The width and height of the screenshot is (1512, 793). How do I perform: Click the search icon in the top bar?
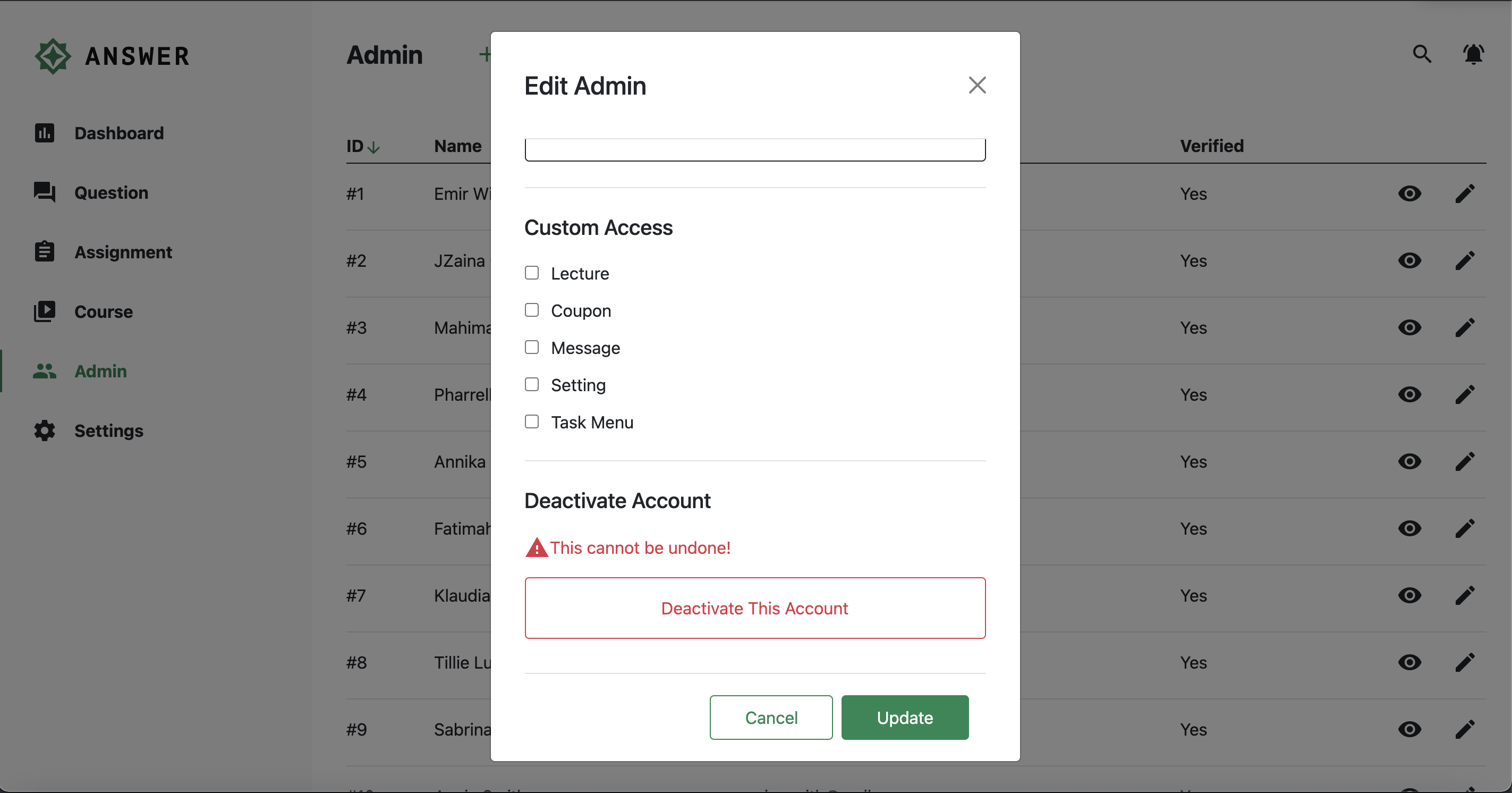click(x=1422, y=54)
